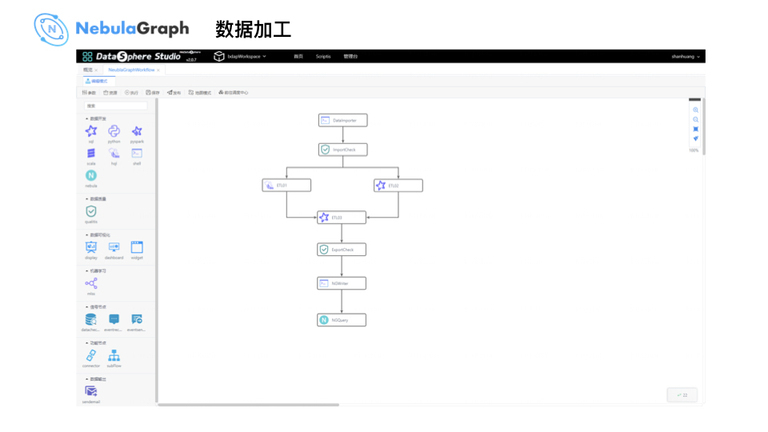This screenshot has width=768, height=432.
Task: Switch to the first overview tab
Action: click(x=88, y=70)
